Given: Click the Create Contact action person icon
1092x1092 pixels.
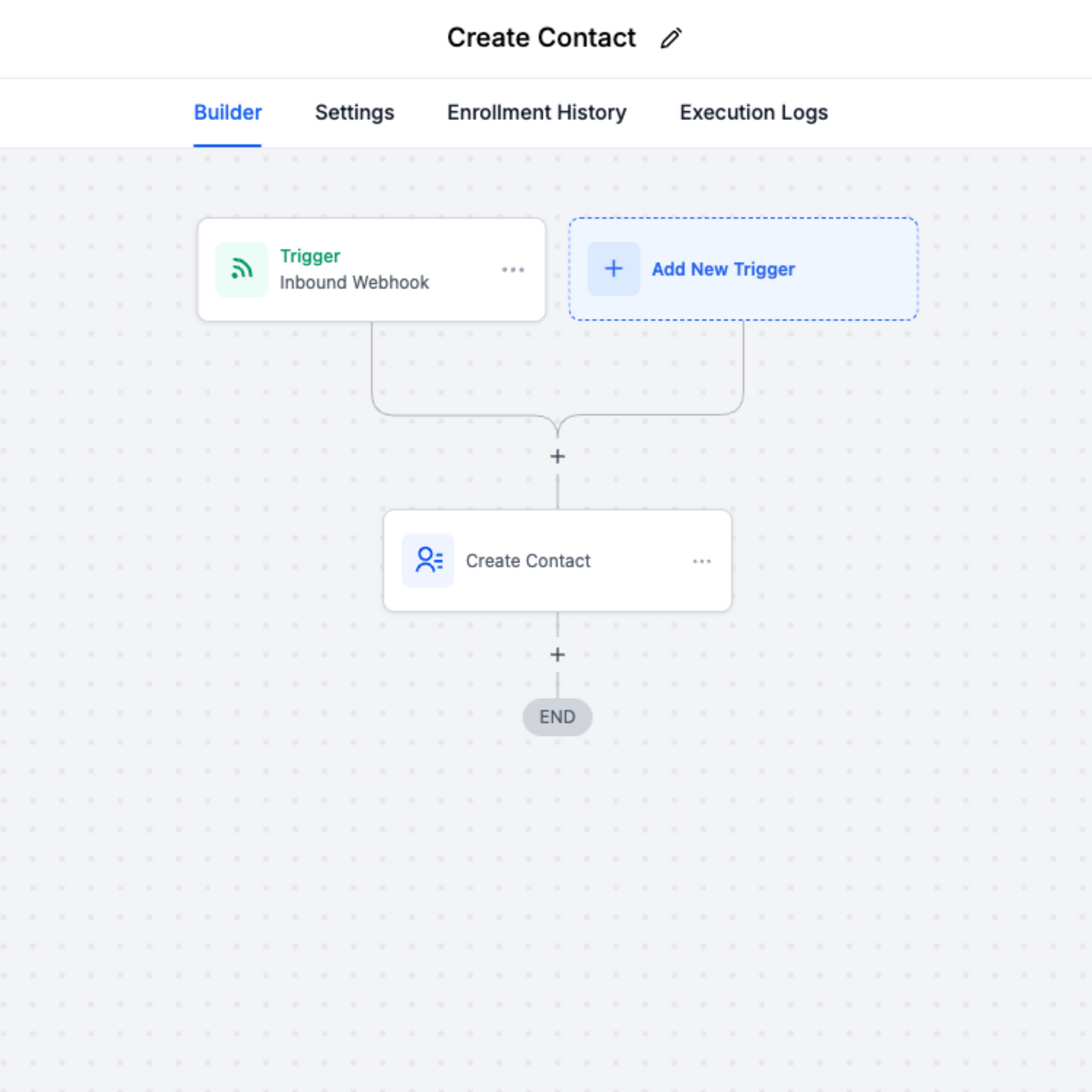Looking at the screenshot, I should [x=428, y=561].
